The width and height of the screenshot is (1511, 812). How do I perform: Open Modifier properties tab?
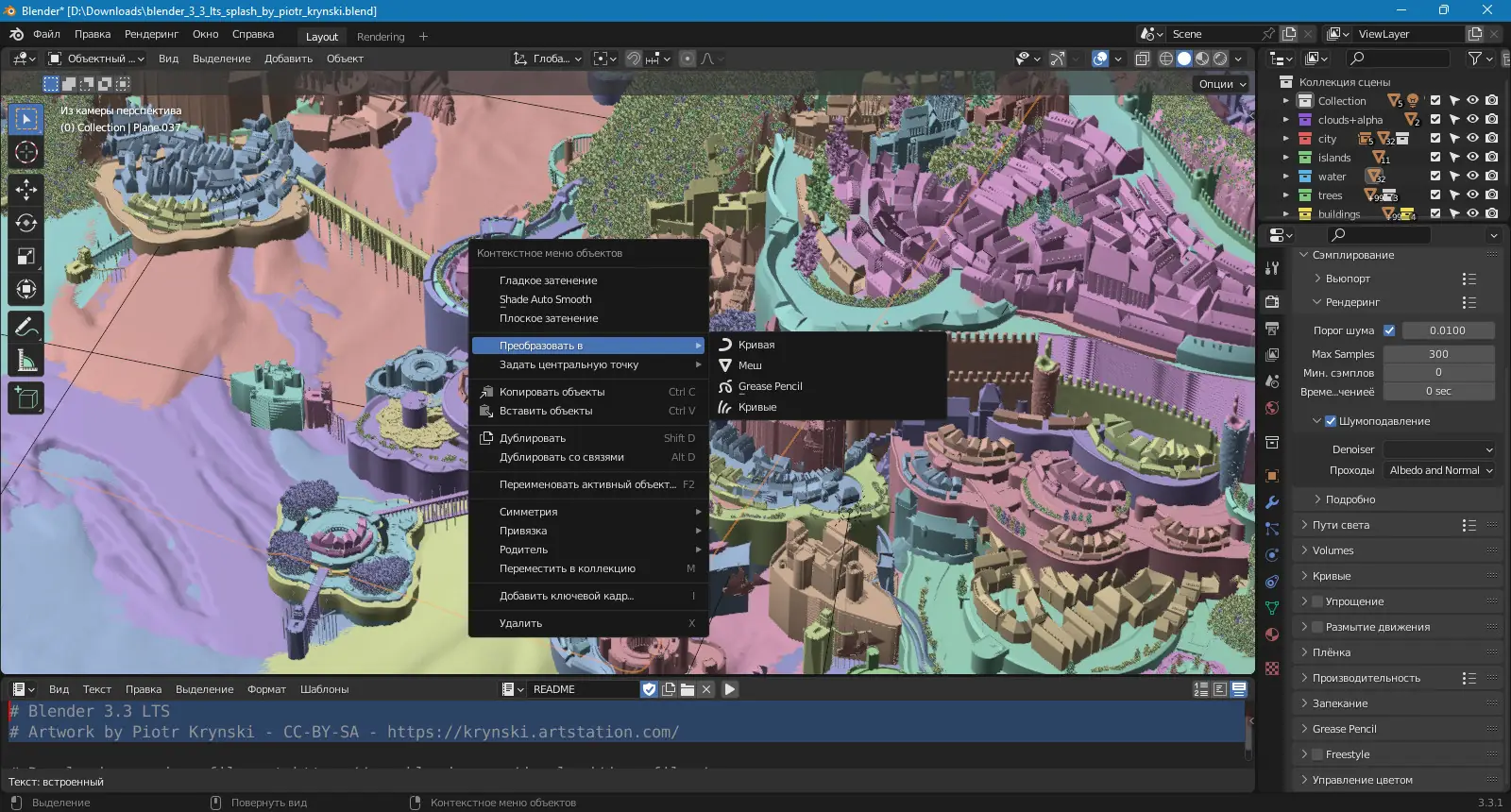coord(1272,502)
